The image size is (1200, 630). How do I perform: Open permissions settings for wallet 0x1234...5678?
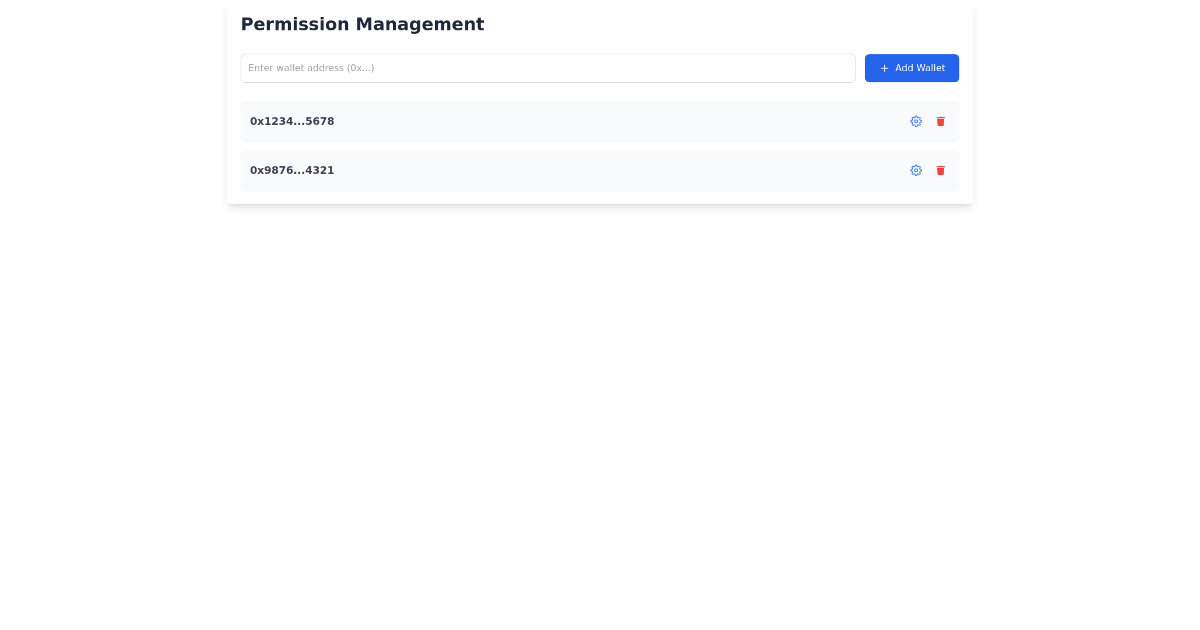[x=916, y=121]
